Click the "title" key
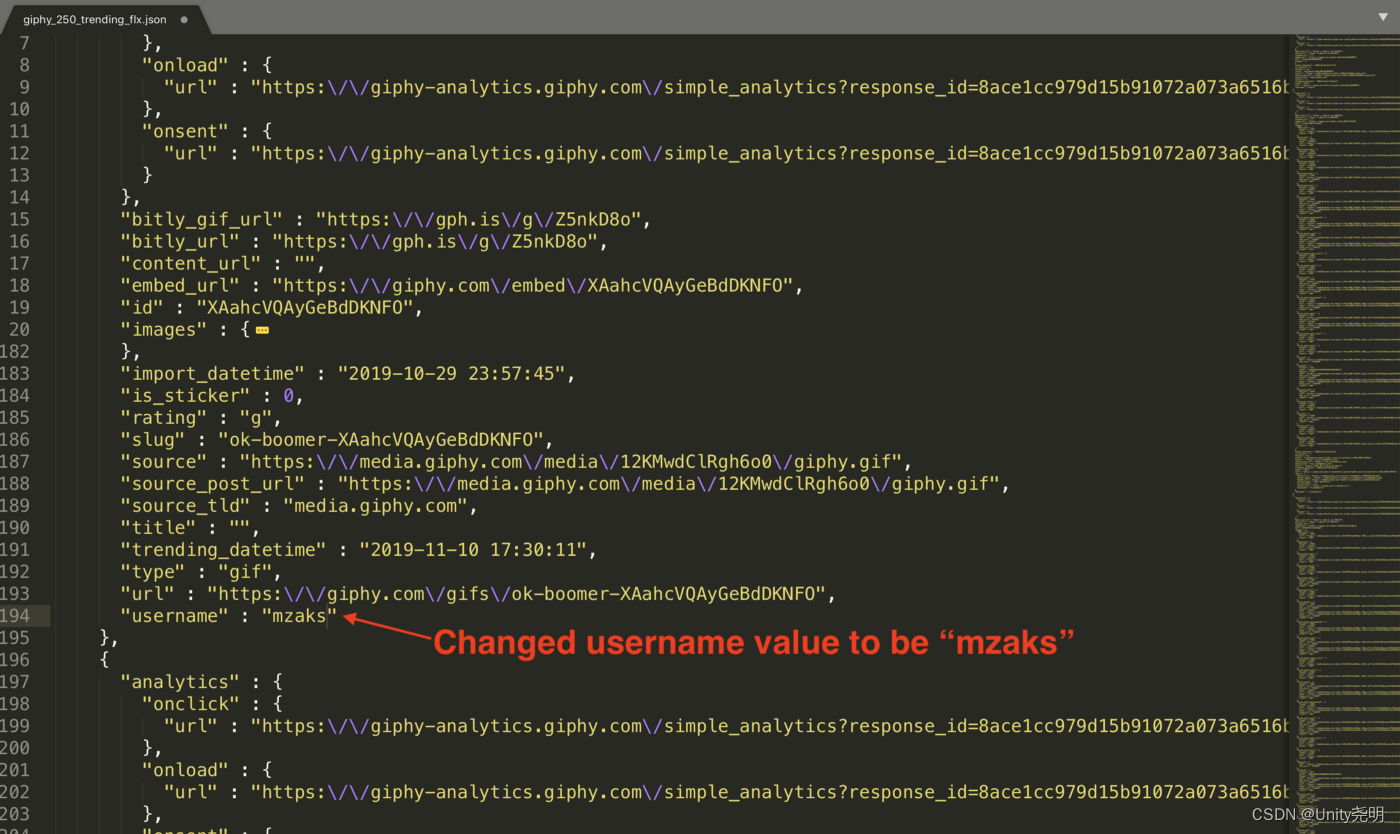Viewport: 1400px width, 834px height. tap(158, 527)
